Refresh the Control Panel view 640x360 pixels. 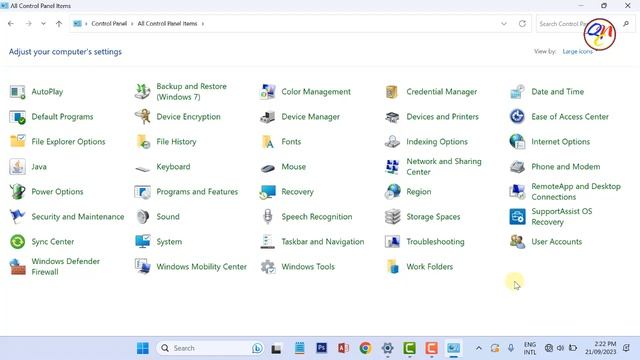pyautogui.click(x=522, y=24)
